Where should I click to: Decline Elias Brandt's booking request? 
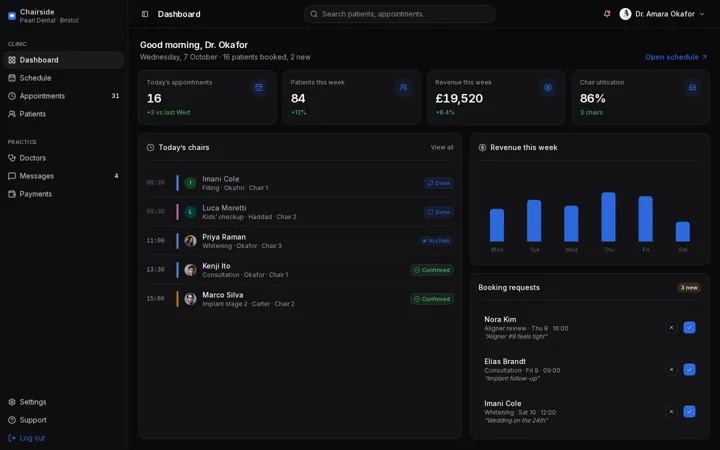[x=671, y=369]
